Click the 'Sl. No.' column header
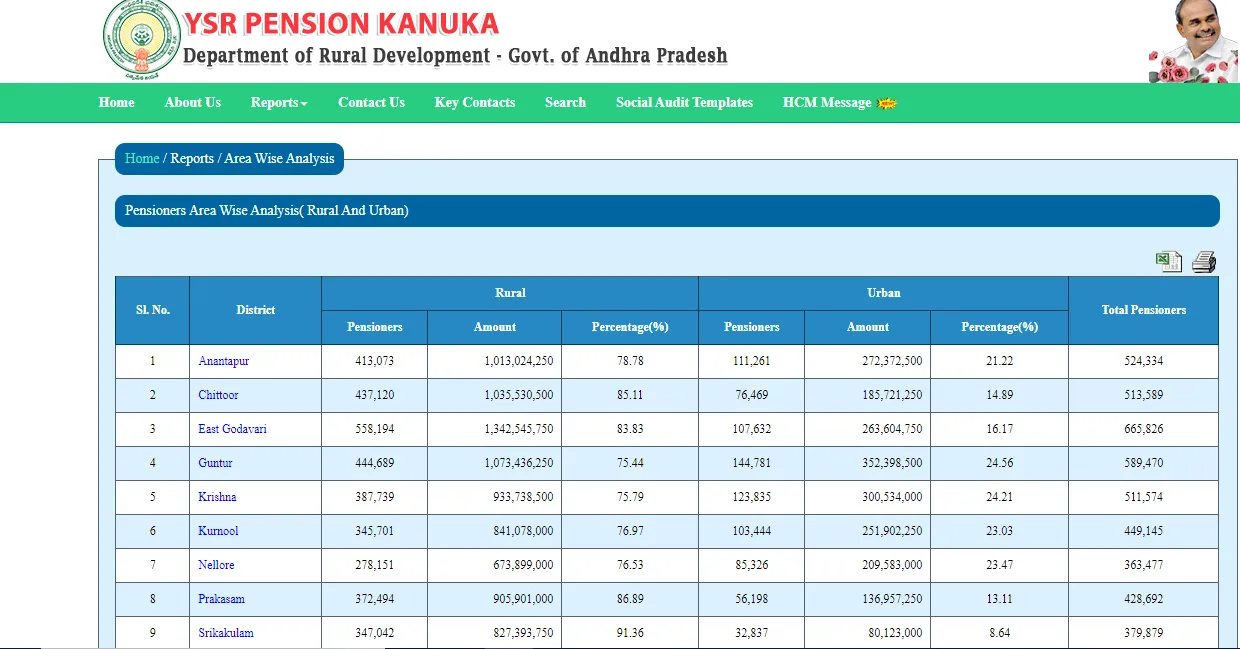Viewport: 1240px width, 649px height. 153,310
